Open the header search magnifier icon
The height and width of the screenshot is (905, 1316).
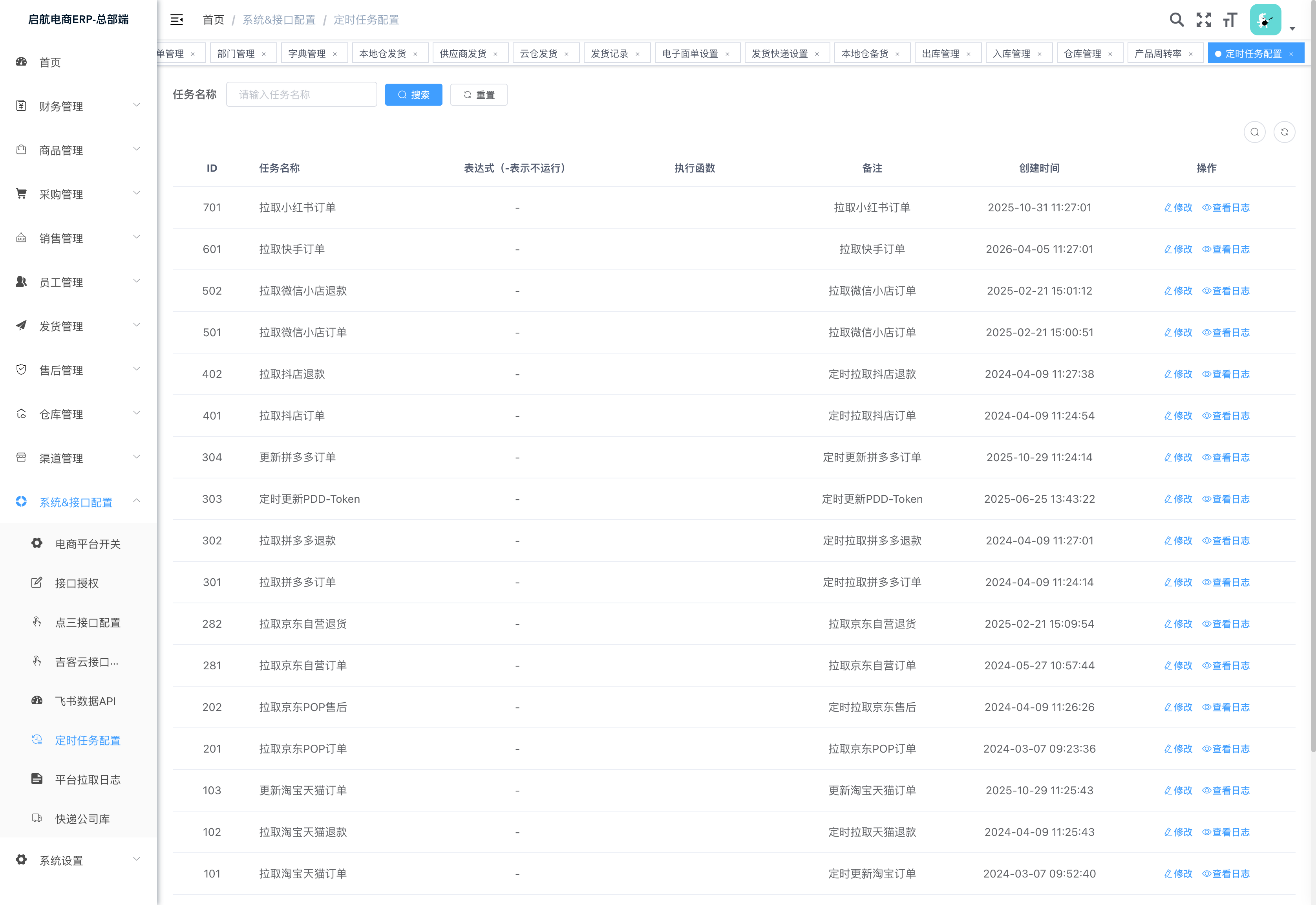tap(1177, 20)
